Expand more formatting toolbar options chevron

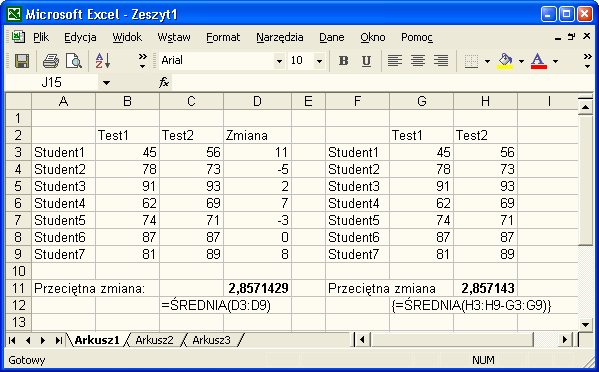pos(588,61)
